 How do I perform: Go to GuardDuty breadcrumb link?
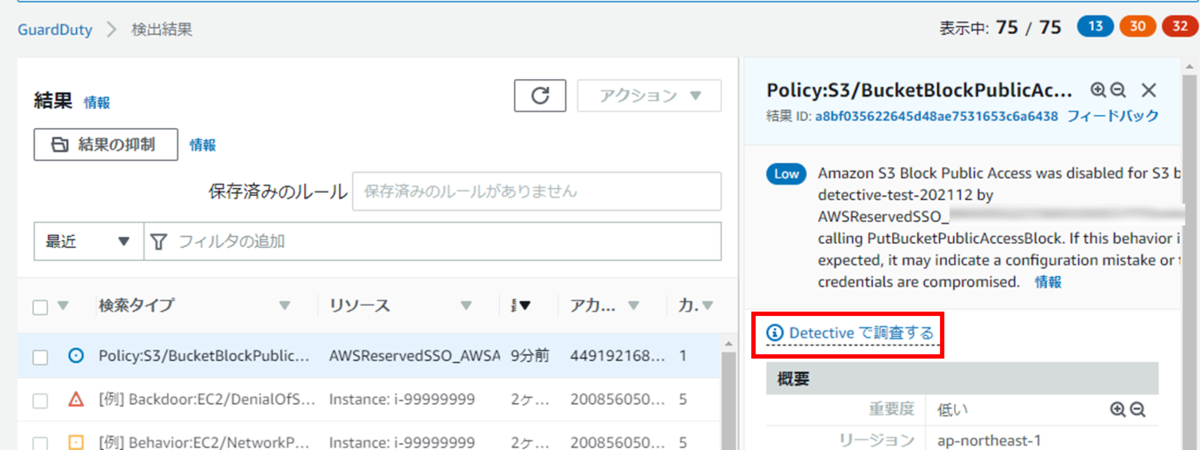tap(55, 29)
